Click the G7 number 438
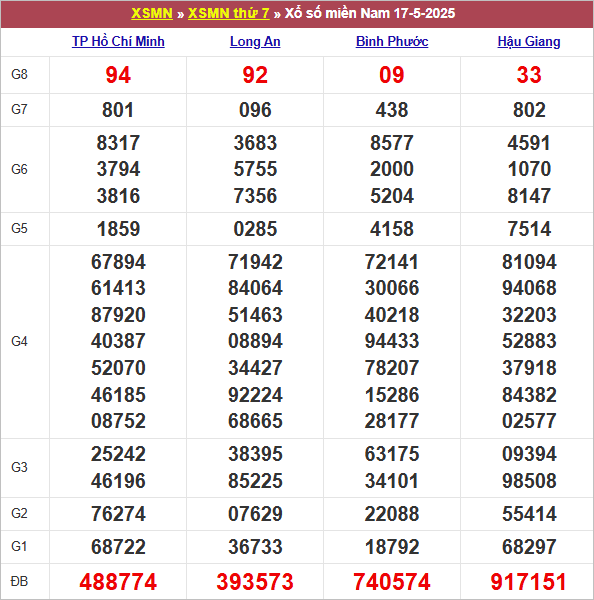 (x=392, y=110)
